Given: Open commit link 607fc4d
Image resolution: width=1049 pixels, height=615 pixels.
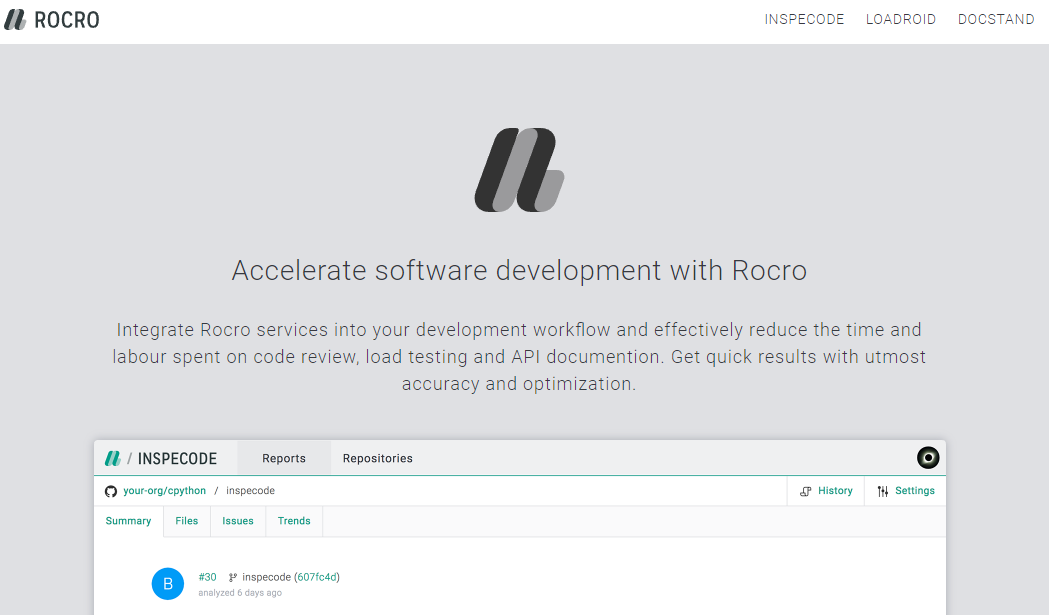Looking at the screenshot, I should 317,577.
